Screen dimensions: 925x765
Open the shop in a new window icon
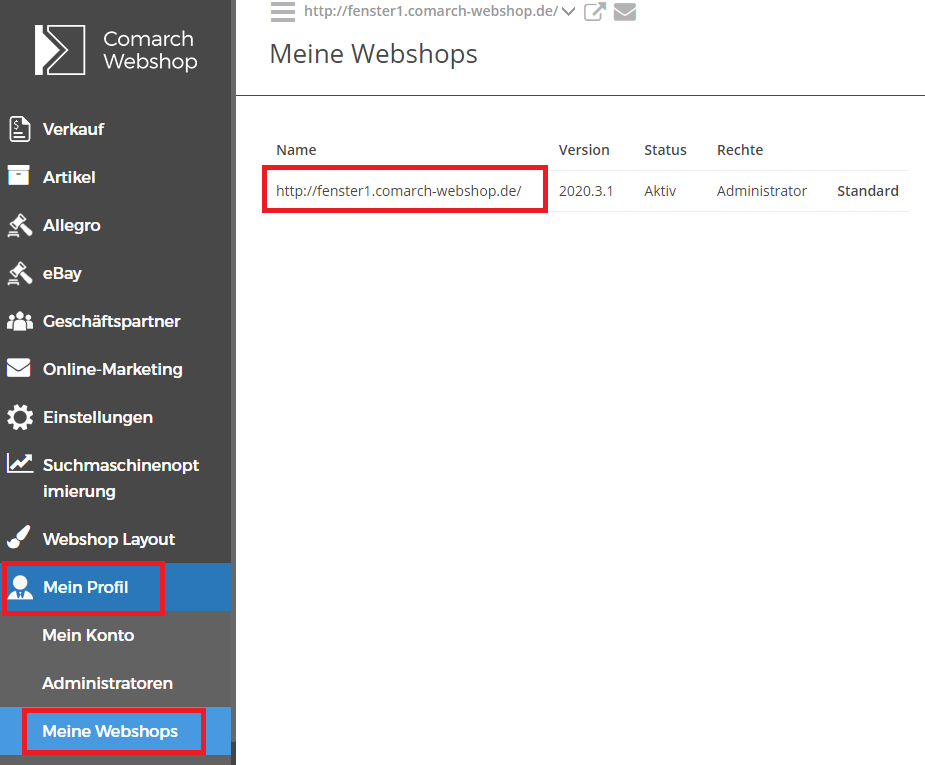(595, 12)
